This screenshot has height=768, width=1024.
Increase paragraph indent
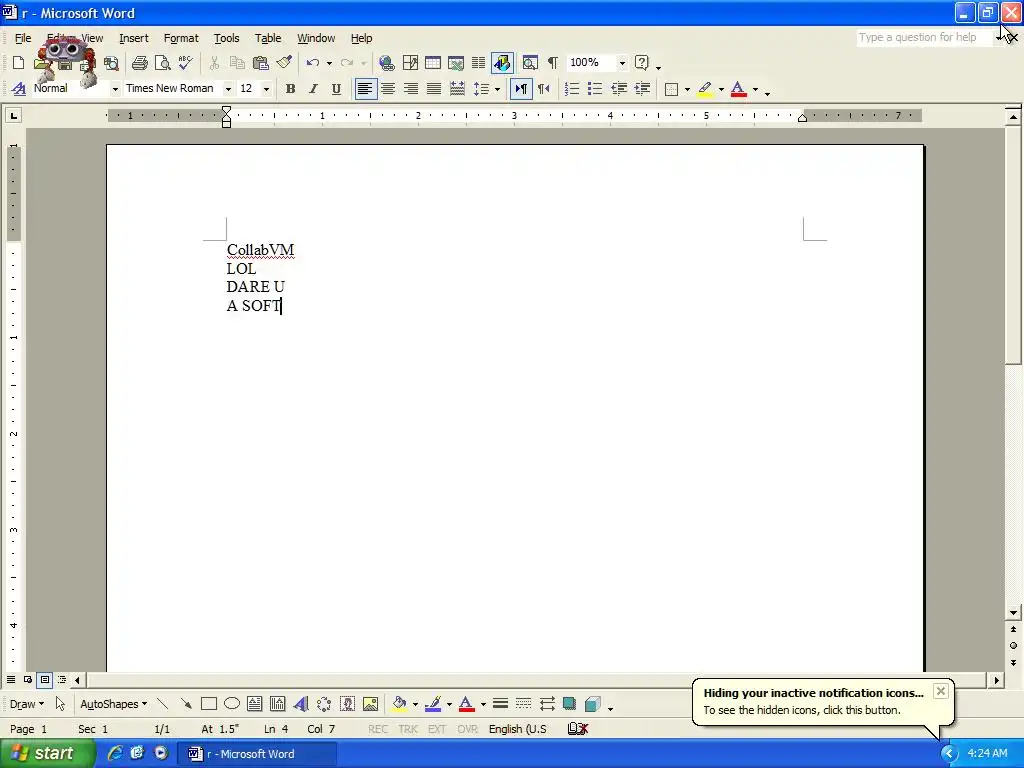(642, 89)
